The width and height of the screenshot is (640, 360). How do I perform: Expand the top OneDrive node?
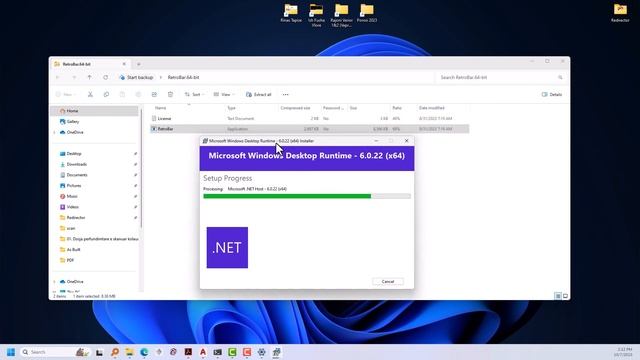click(x=54, y=132)
